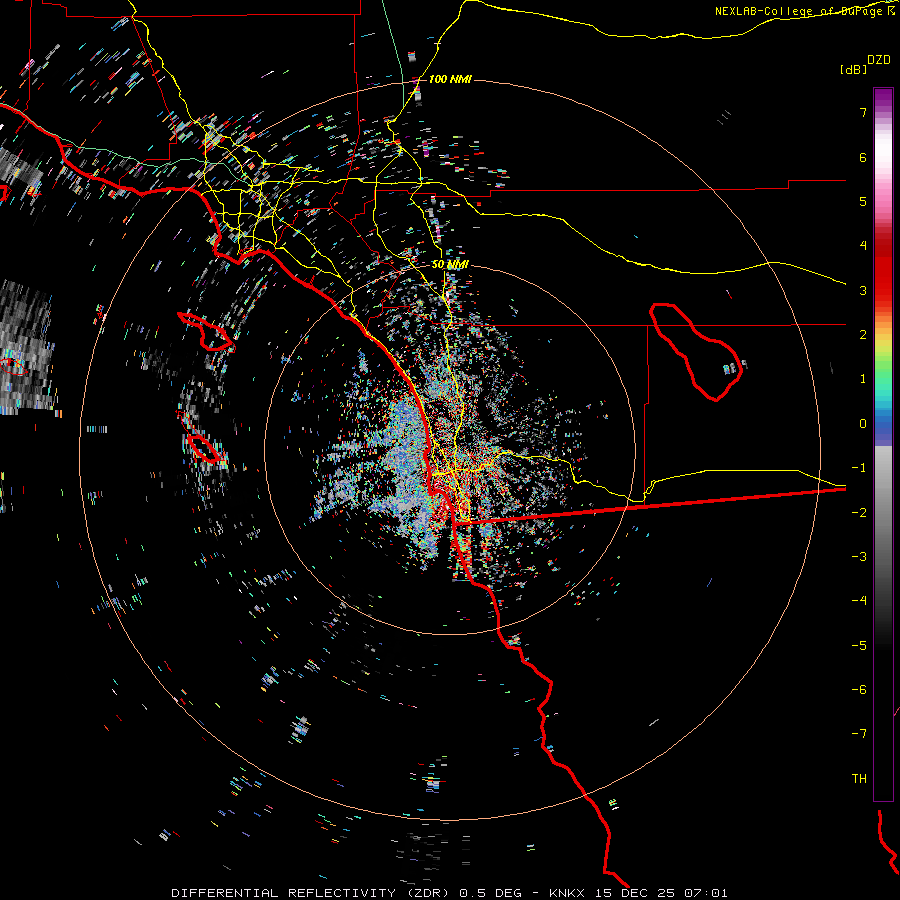Select the -2 dB tick label on scale

pyautogui.click(x=859, y=513)
